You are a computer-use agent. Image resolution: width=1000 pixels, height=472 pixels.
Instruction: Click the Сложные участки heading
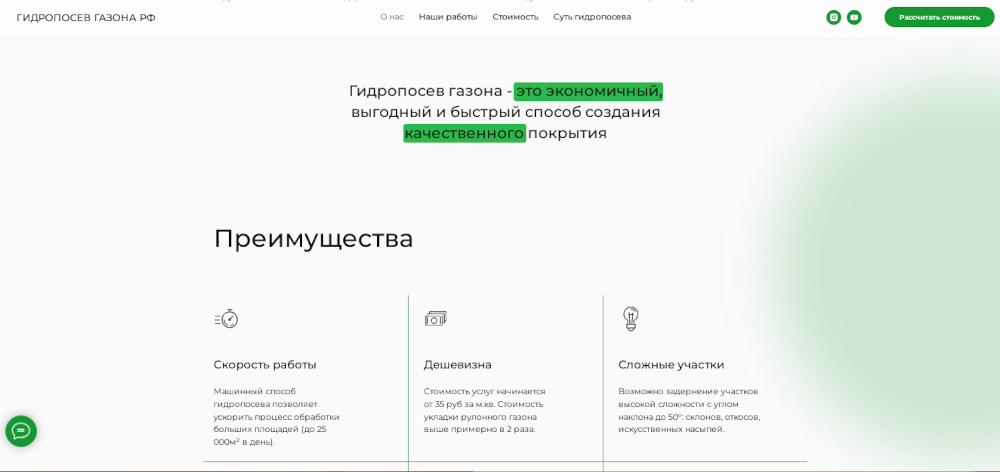(671, 365)
